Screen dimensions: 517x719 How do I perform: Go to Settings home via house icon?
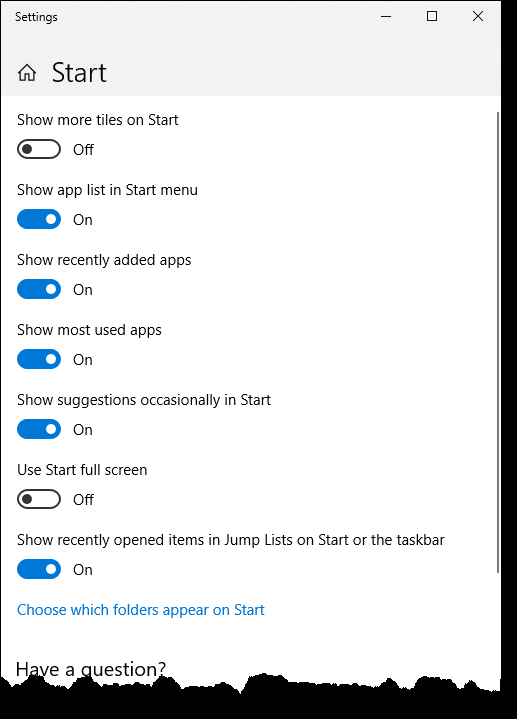coord(27,72)
